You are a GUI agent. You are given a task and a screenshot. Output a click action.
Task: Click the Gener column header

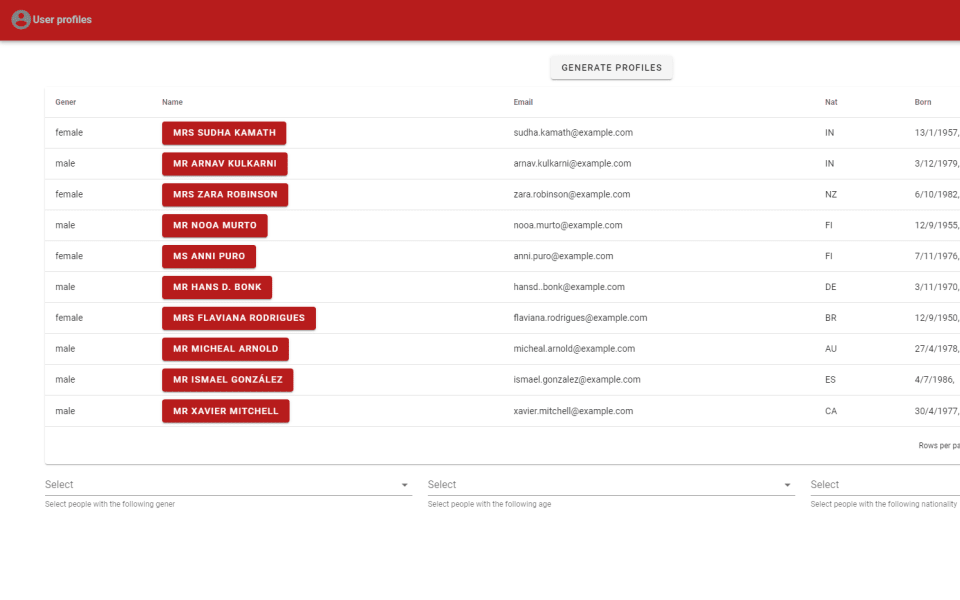[66, 102]
